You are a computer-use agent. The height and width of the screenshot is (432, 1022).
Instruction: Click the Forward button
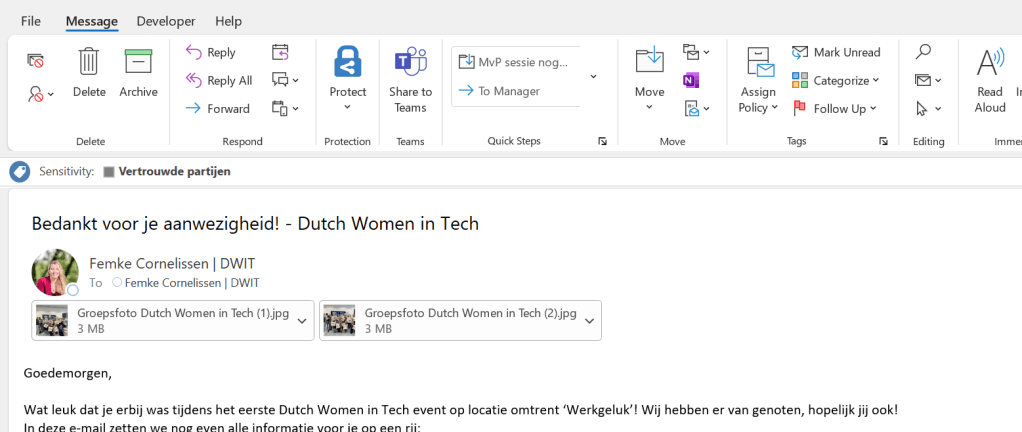[218, 109]
